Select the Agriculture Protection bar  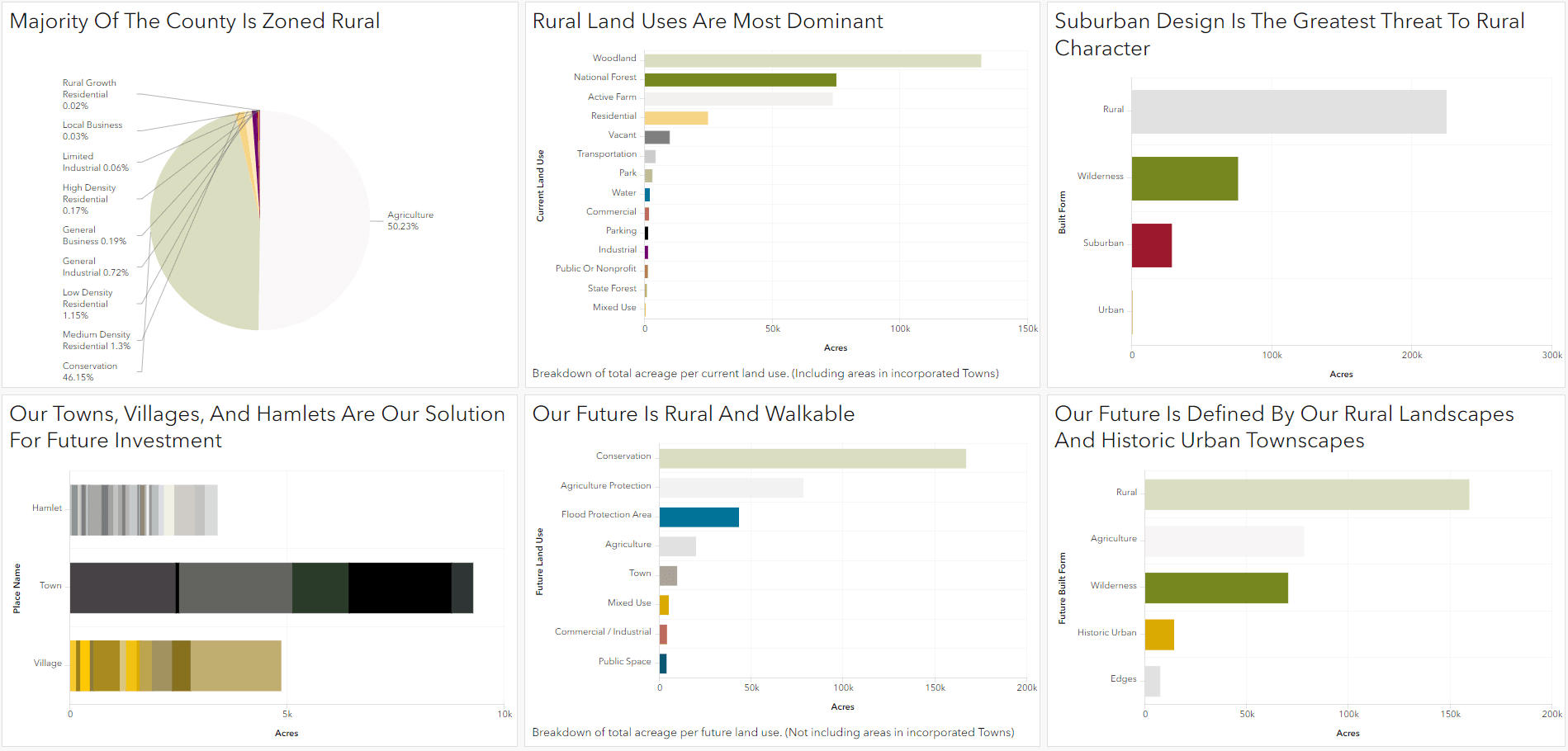tap(731, 484)
